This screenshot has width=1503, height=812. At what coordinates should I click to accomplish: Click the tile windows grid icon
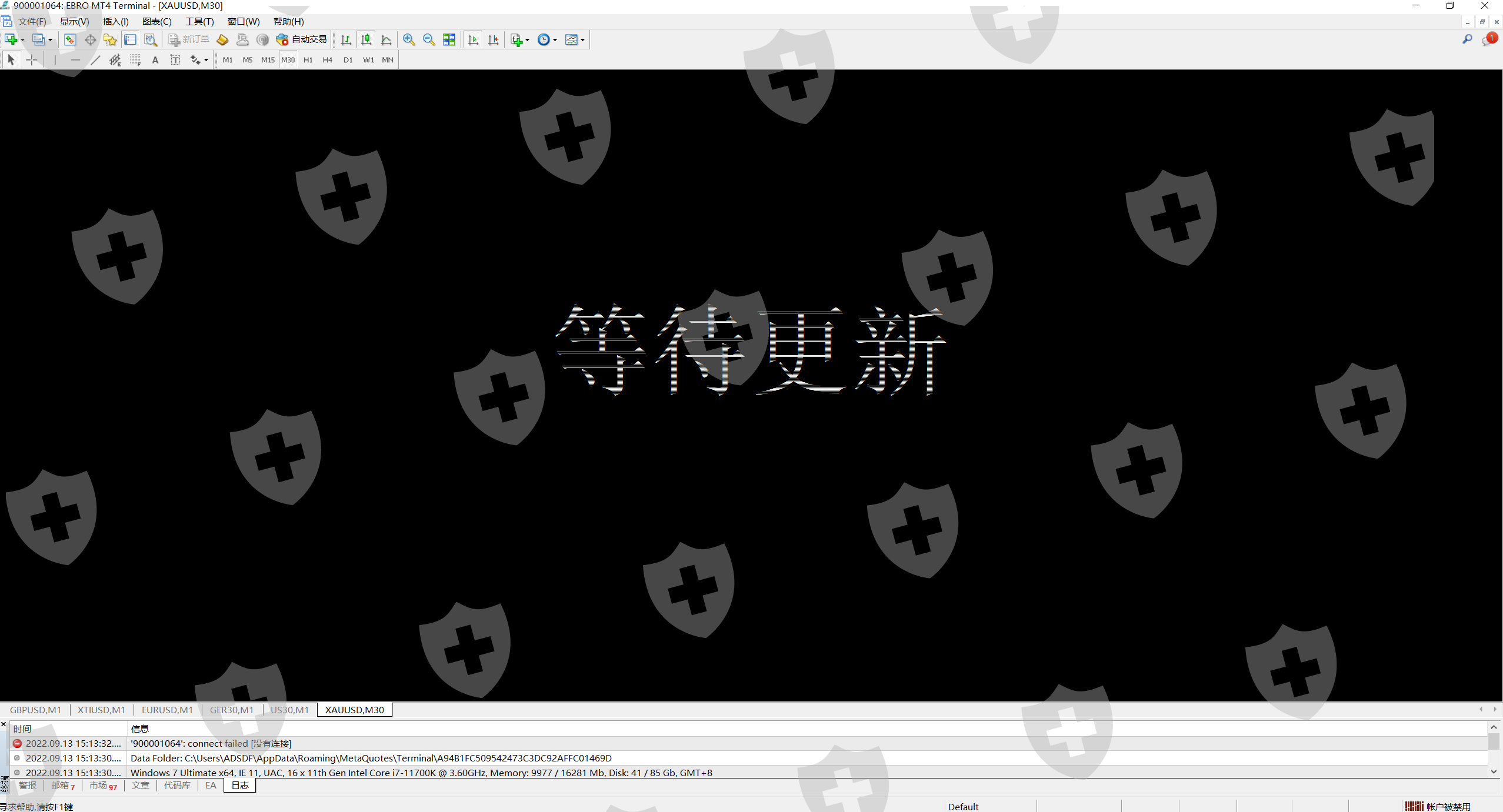(449, 39)
